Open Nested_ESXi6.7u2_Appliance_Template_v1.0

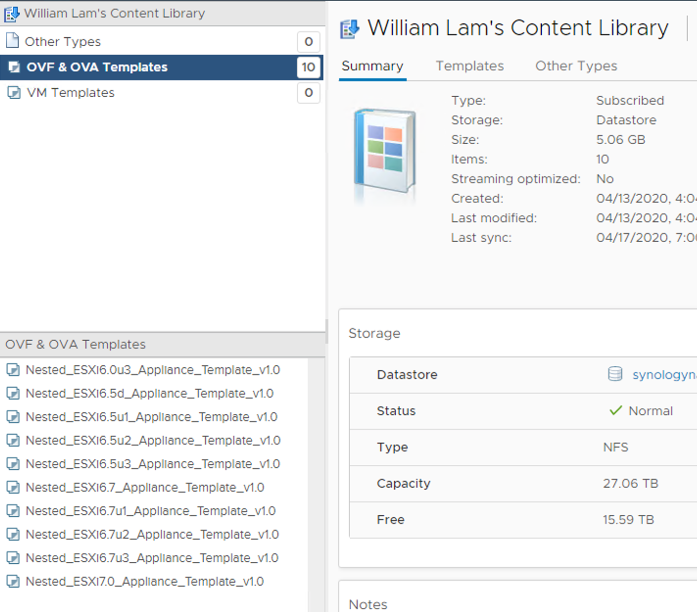point(152,534)
